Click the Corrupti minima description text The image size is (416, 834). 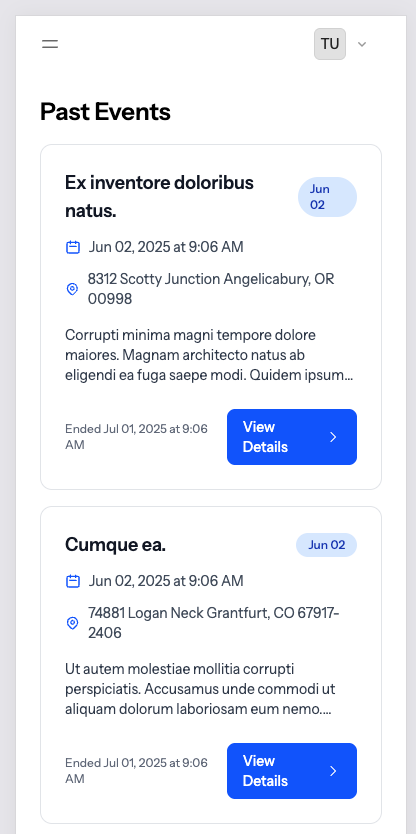pyautogui.click(x=209, y=355)
